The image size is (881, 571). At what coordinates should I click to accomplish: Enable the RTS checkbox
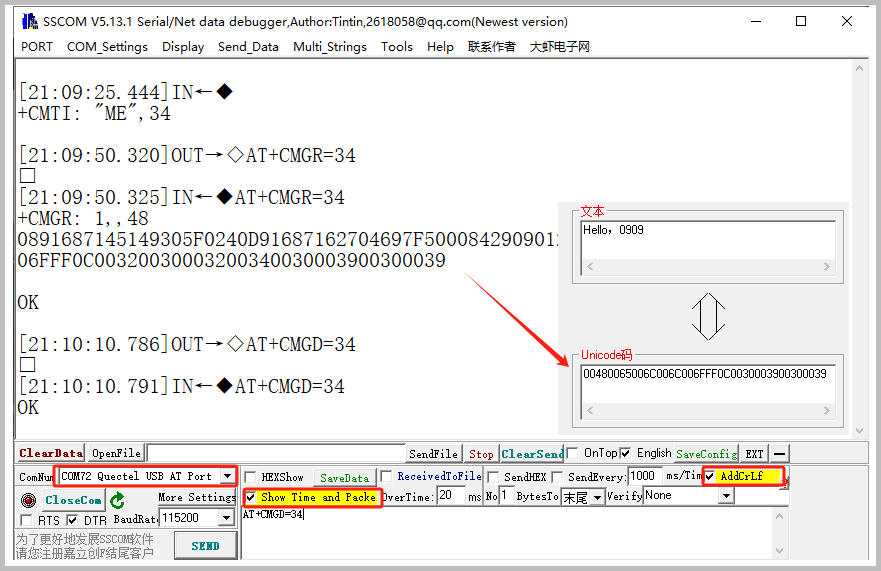click(x=26, y=520)
